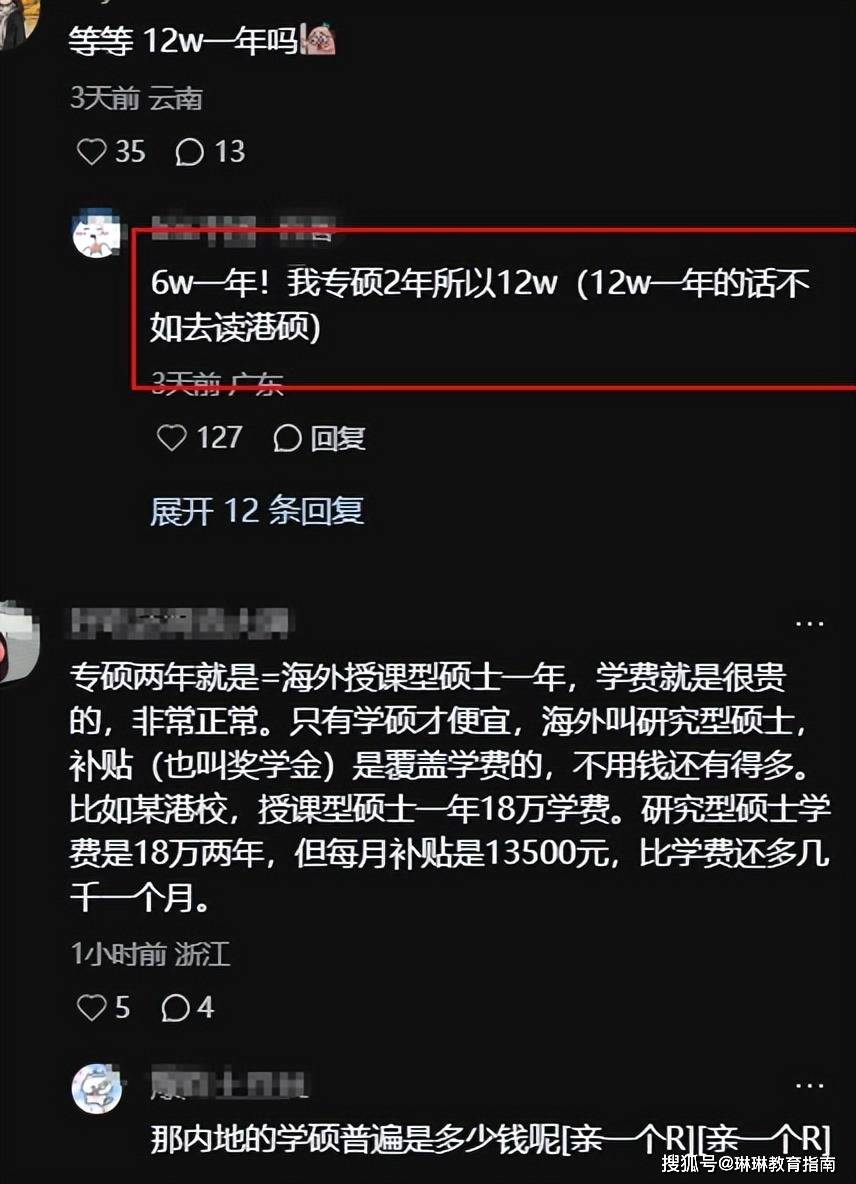
Task: Like the Zhejiang comment with 5 likes
Action: [x=91, y=1007]
